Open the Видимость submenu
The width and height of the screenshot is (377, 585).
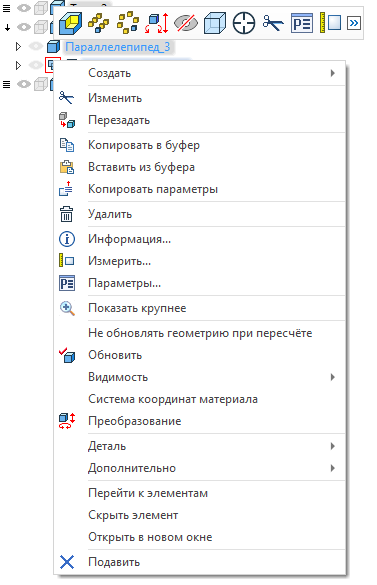[x=200, y=377]
